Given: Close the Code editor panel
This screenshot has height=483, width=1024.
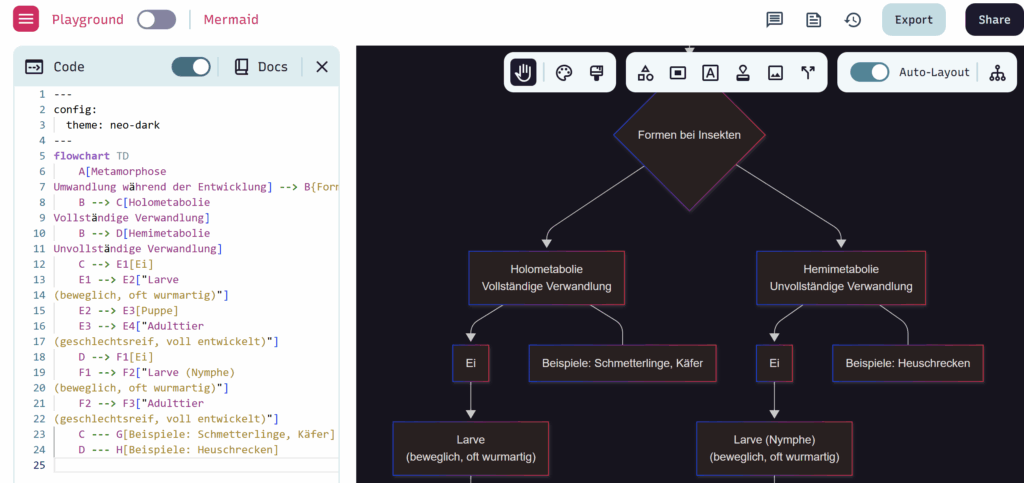Looking at the screenshot, I should click(x=322, y=67).
